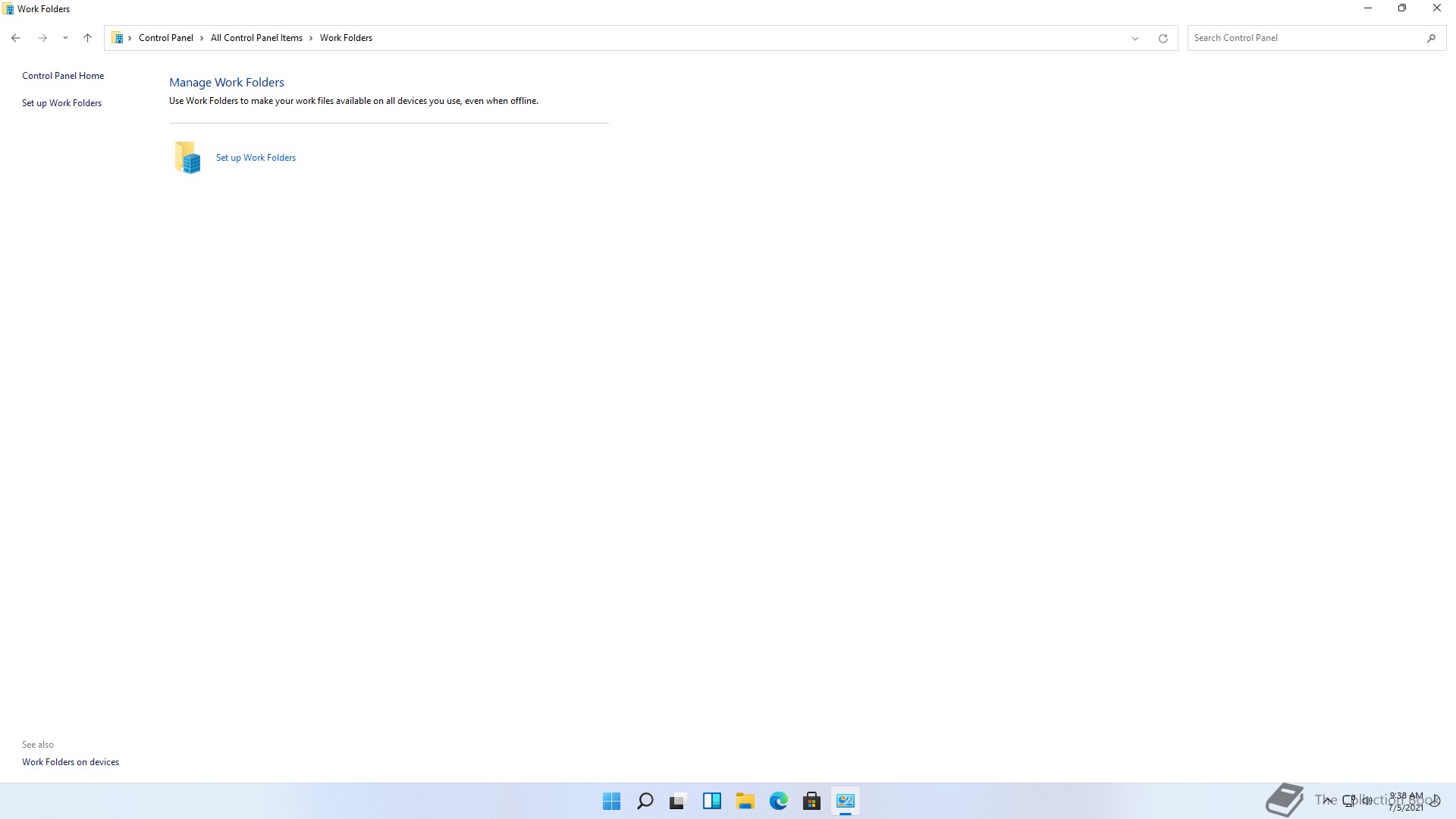Viewport: 1456px width, 819px height.
Task: Open Work Folders on devices link
Action: click(71, 762)
